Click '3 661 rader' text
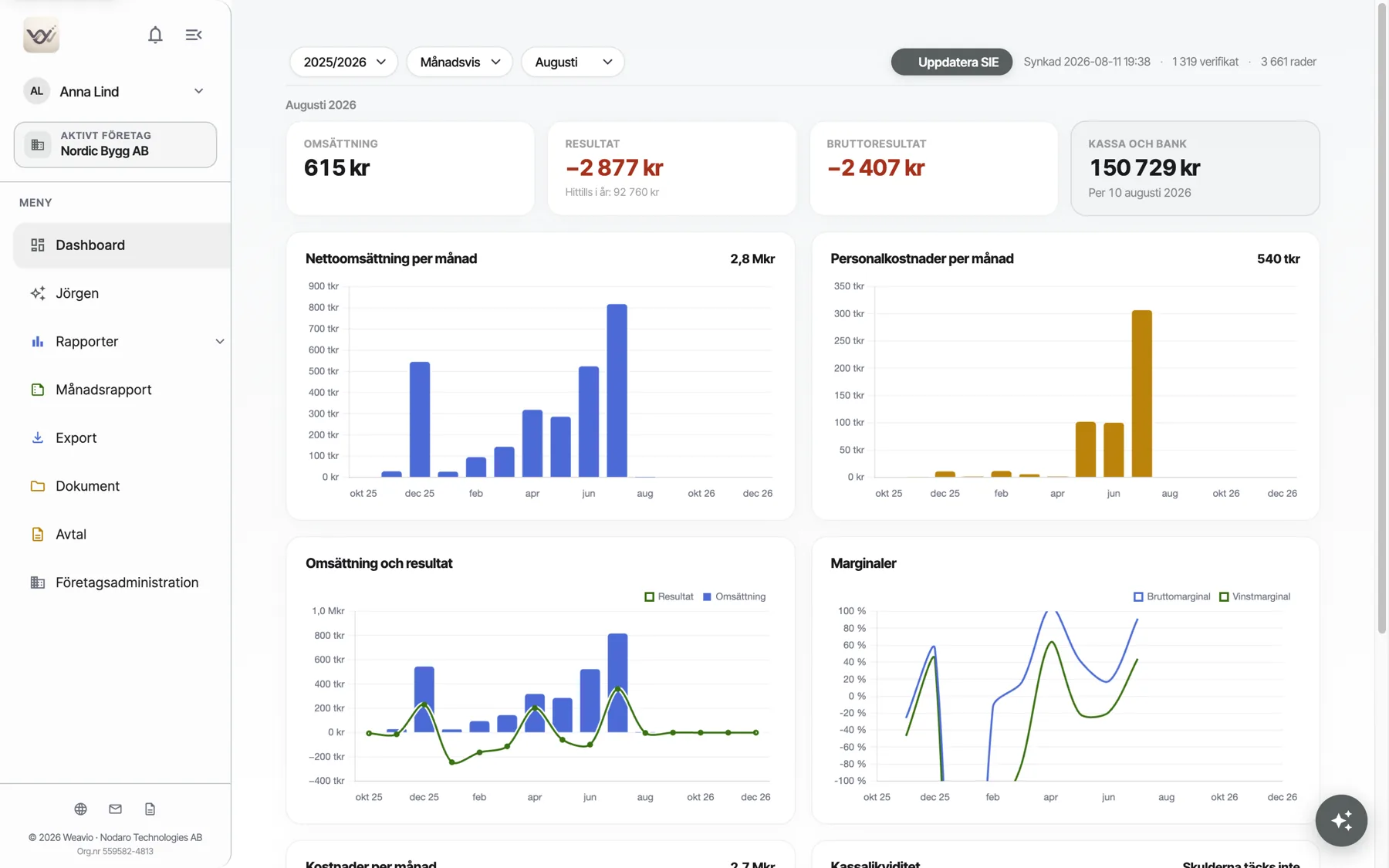This screenshot has width=1389, height=868. [1289, 62]
